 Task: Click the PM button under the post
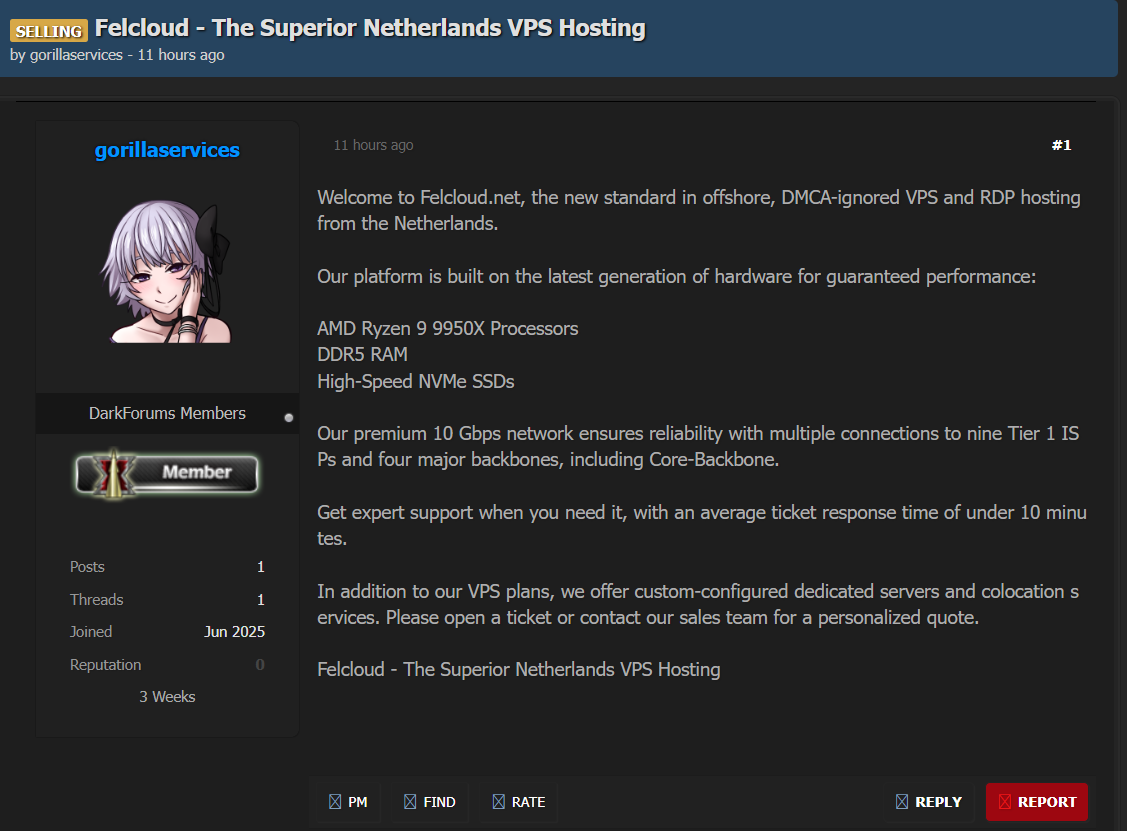coord(349,802)
